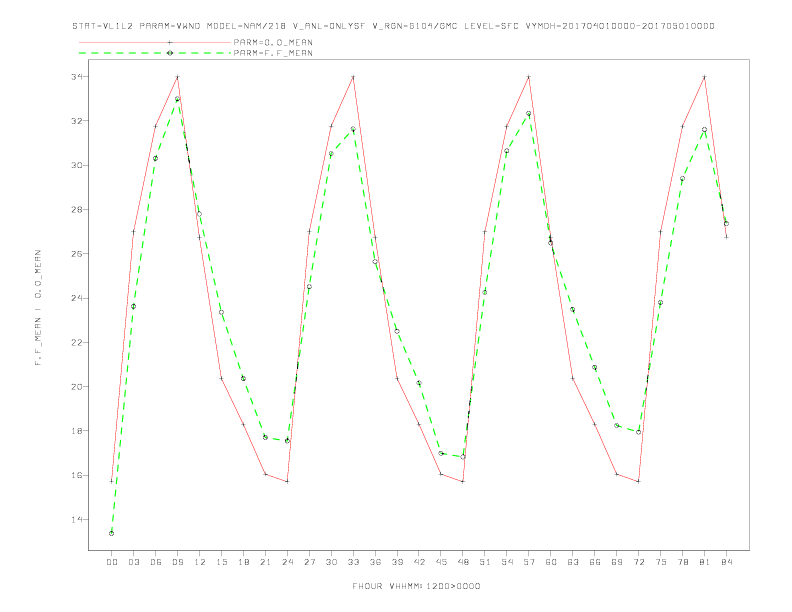Click x-axis forecast hour label 78
792x612 pixels.
682,562
